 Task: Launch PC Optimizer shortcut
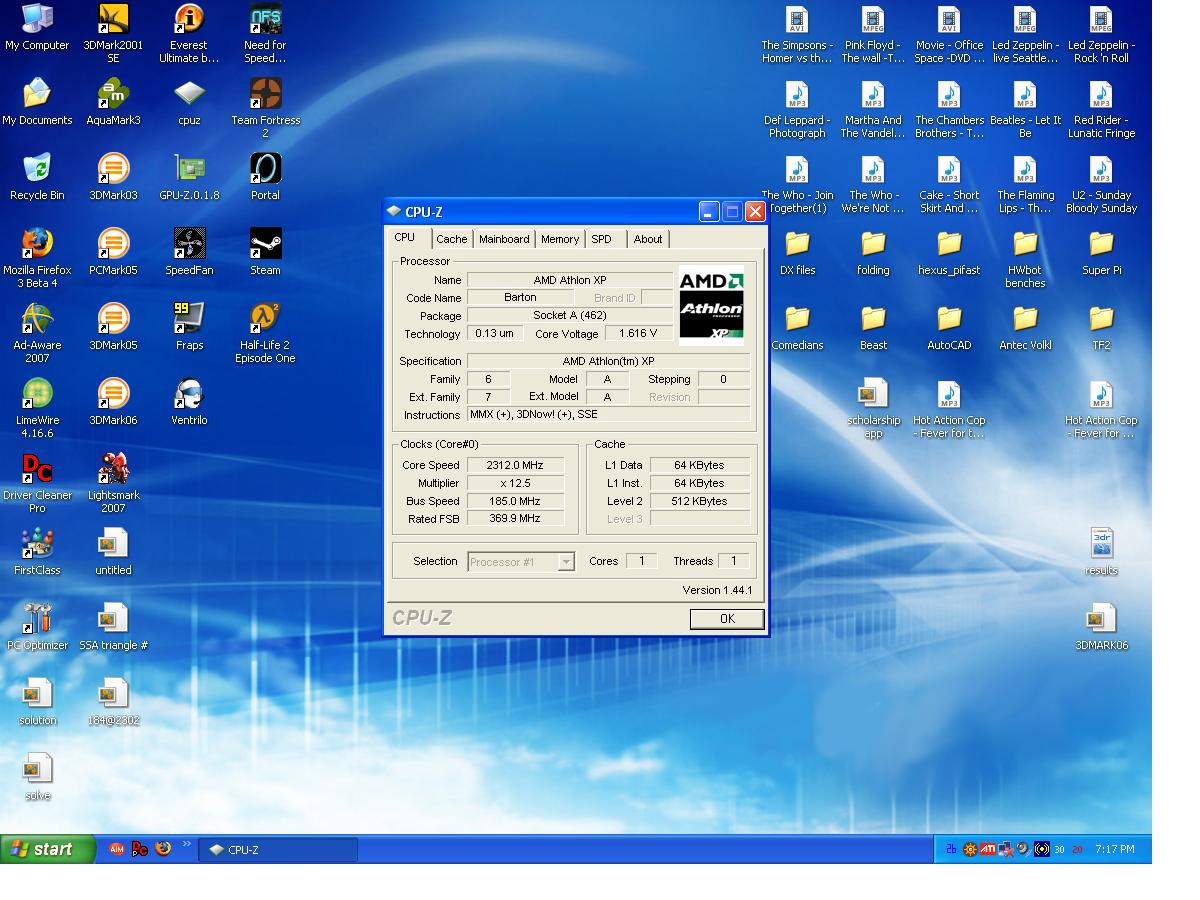[37, 627]
